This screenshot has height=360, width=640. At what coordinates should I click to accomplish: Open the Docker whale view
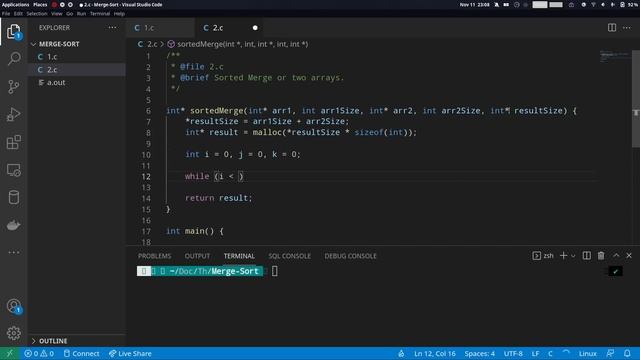tap(13, 225)
